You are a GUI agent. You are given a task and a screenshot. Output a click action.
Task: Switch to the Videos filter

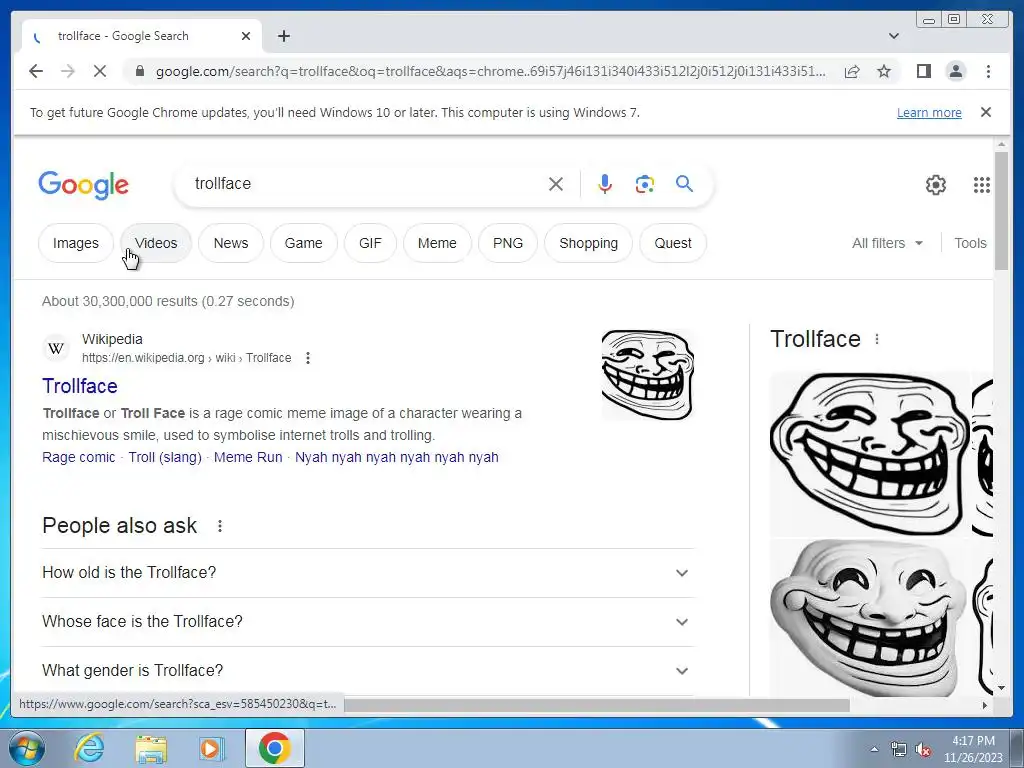pyautogui.click(x=156, y=243)
